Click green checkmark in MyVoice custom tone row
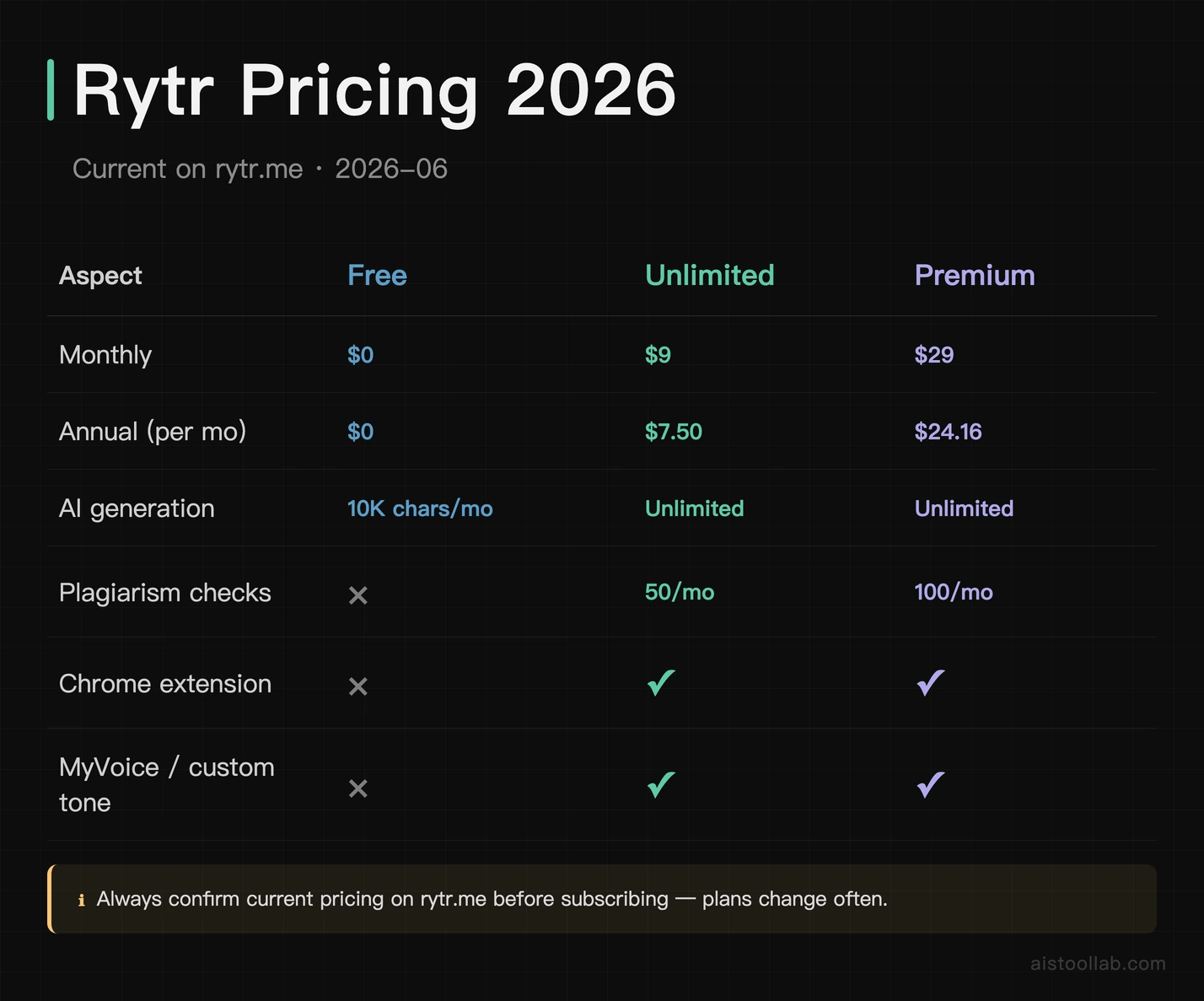The image size is (1204, 1001). click(x=661, y=784)
